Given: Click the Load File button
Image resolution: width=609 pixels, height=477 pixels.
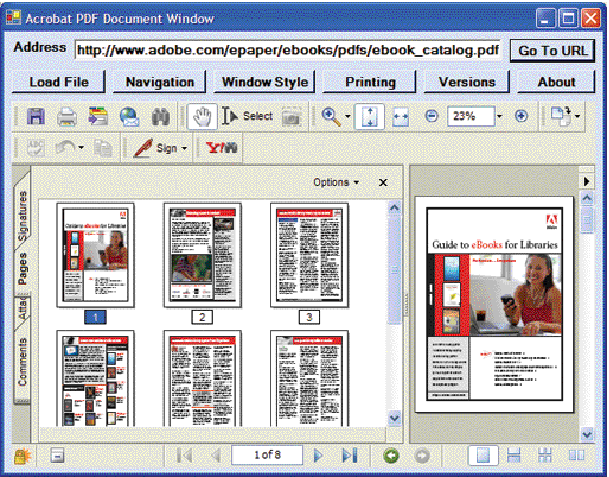Looking at the screenshot, I should [58, 82].
